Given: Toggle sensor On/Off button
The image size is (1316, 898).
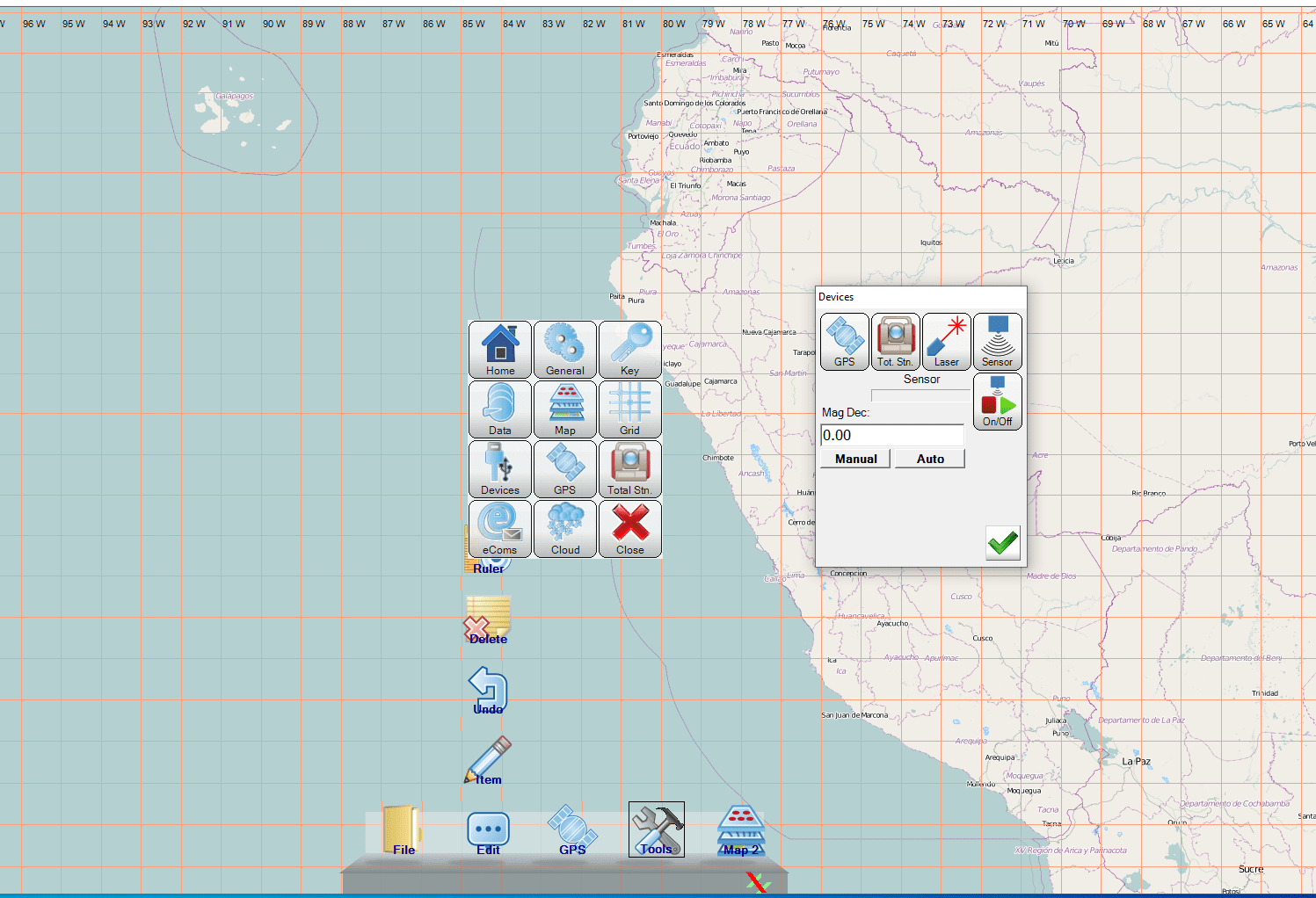Looking at the screenshot, I should tap(998, 402).
